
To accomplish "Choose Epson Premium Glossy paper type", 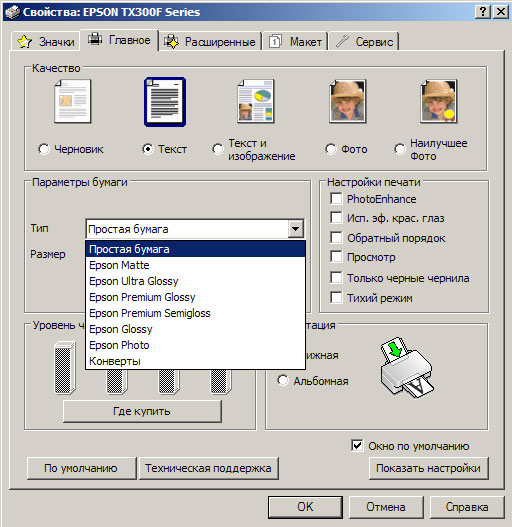I will point(196,297).
